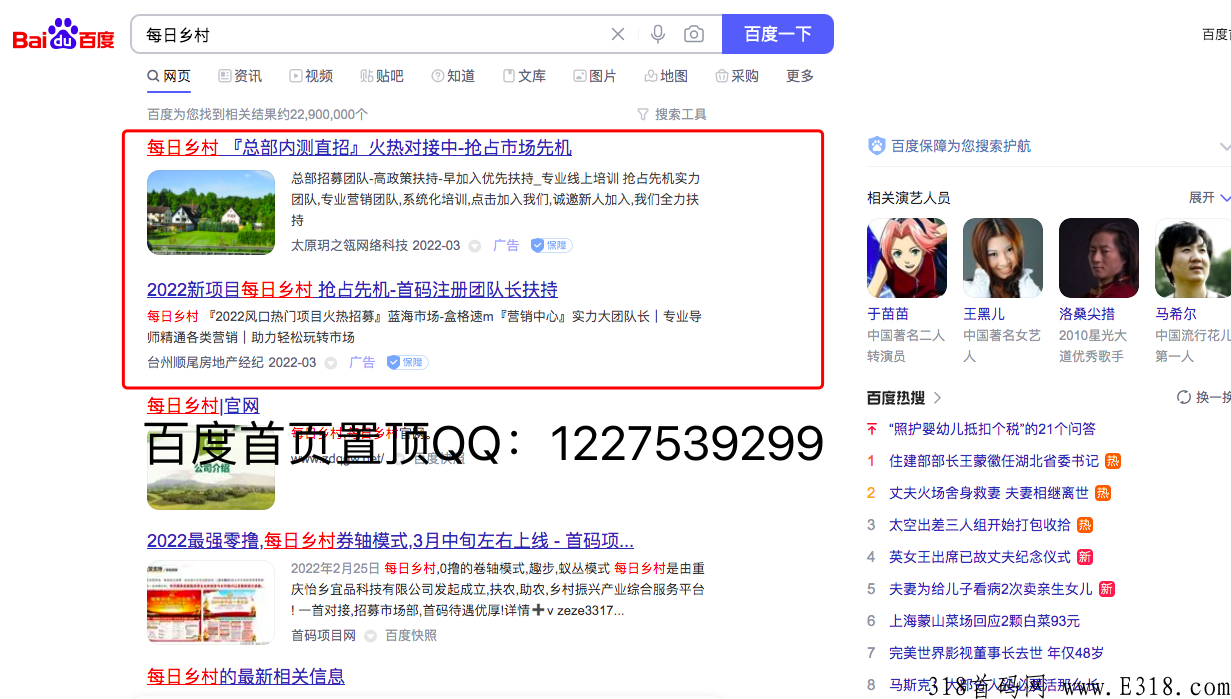This screenshot has width=1231, height=699.
Task: Open the 更多 tab
Action: tap(800, 76)
